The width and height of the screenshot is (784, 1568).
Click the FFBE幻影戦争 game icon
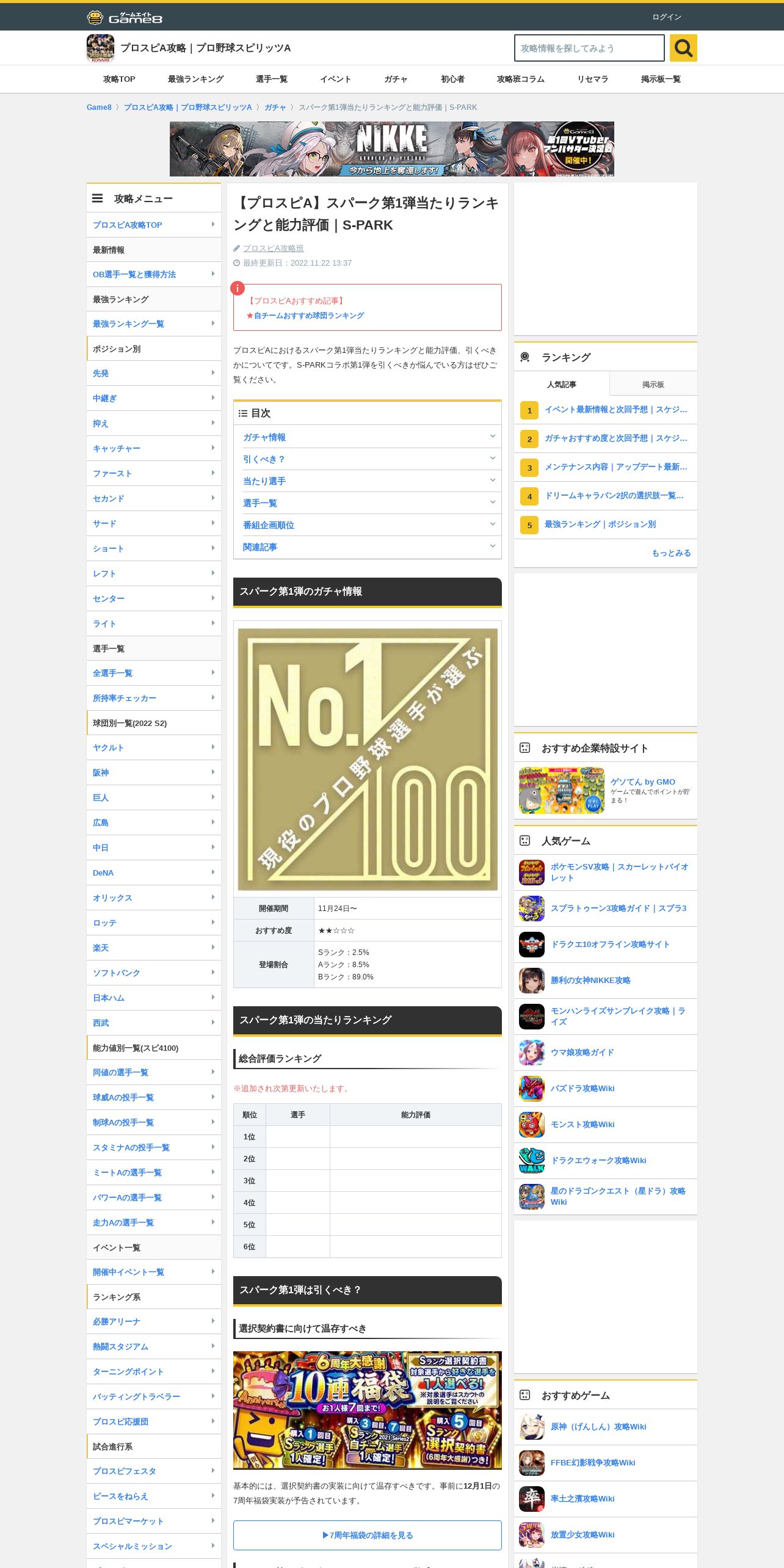click(532, 1463)
